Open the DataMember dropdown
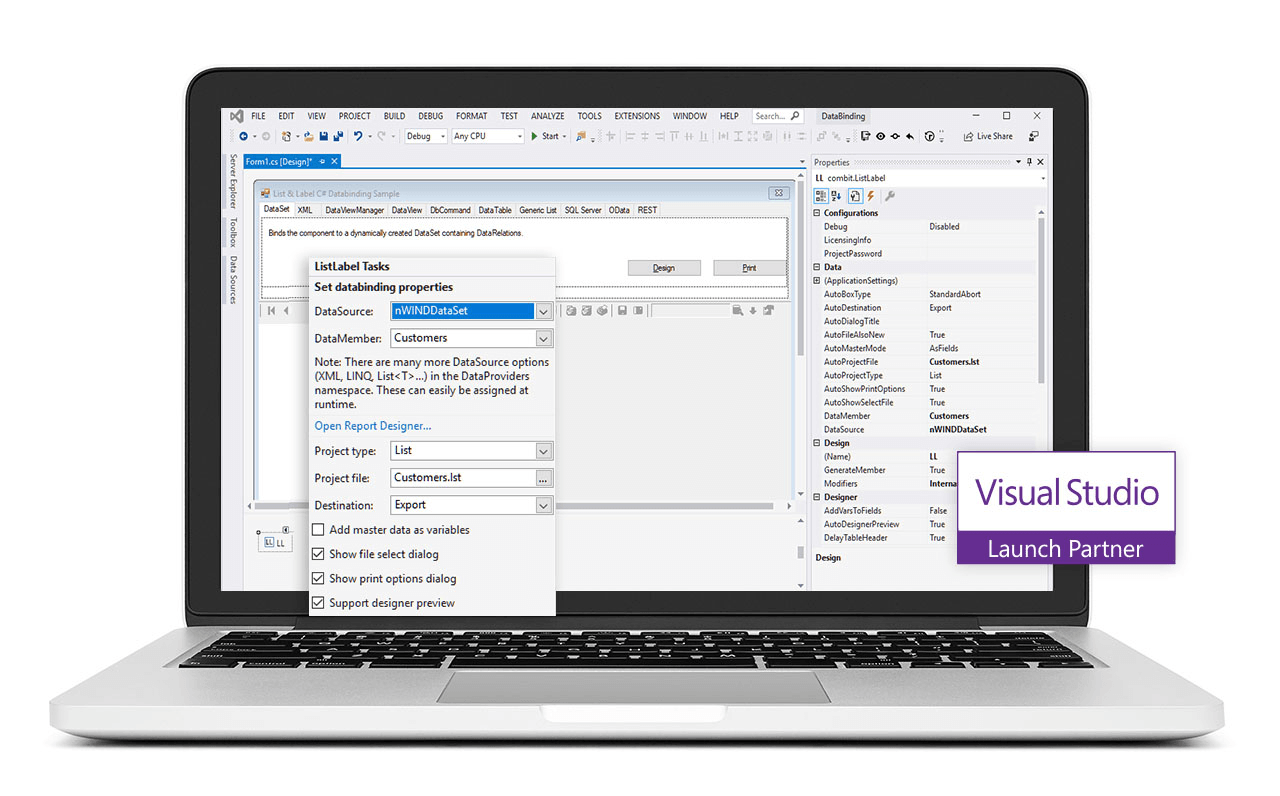Screen dimensions: 1280x796 (x=543, y=338)
